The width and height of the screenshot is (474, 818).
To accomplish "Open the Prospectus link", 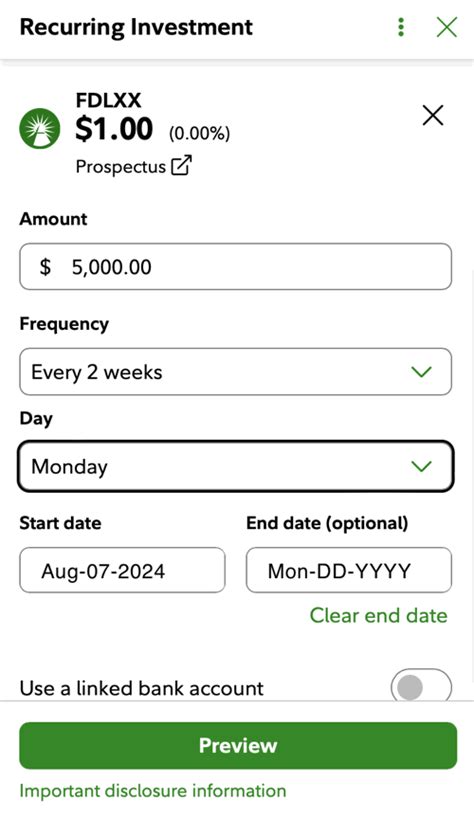I will click(120, 167).
